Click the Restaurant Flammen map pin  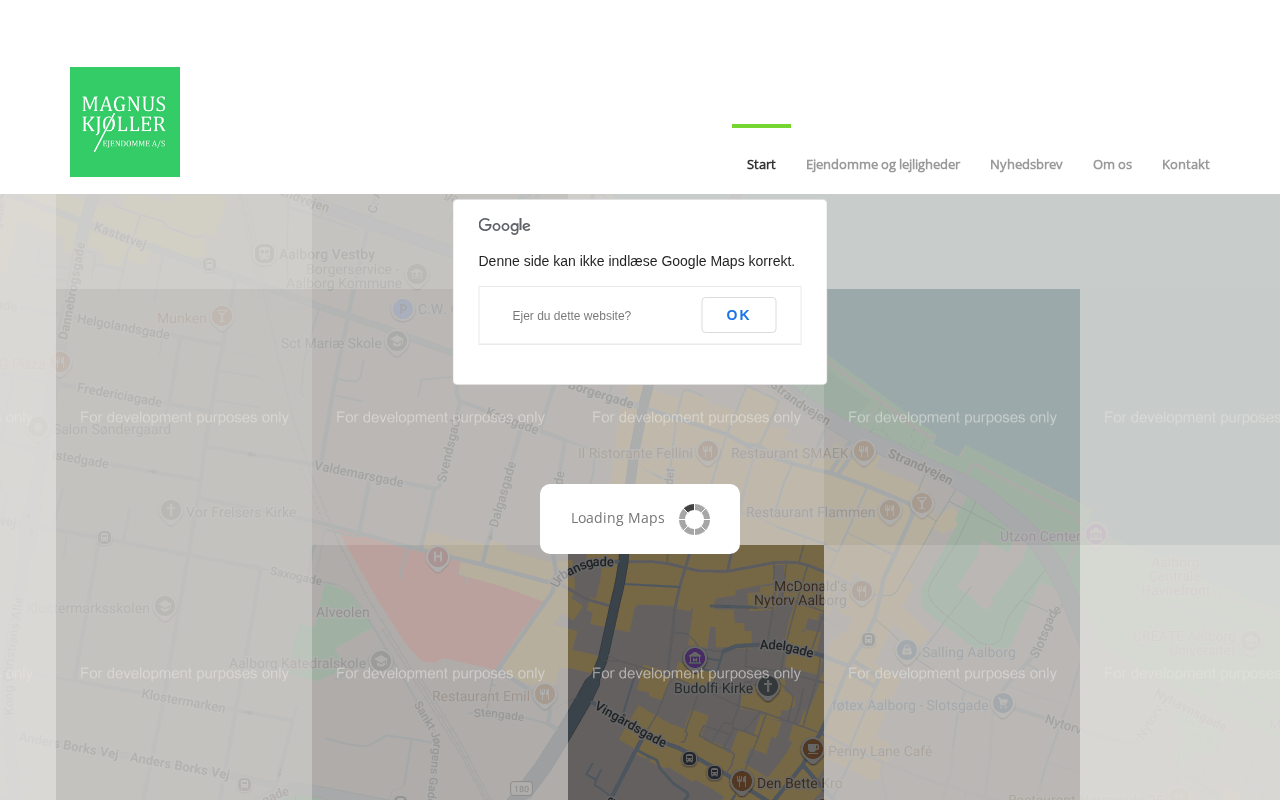(890, 510)
